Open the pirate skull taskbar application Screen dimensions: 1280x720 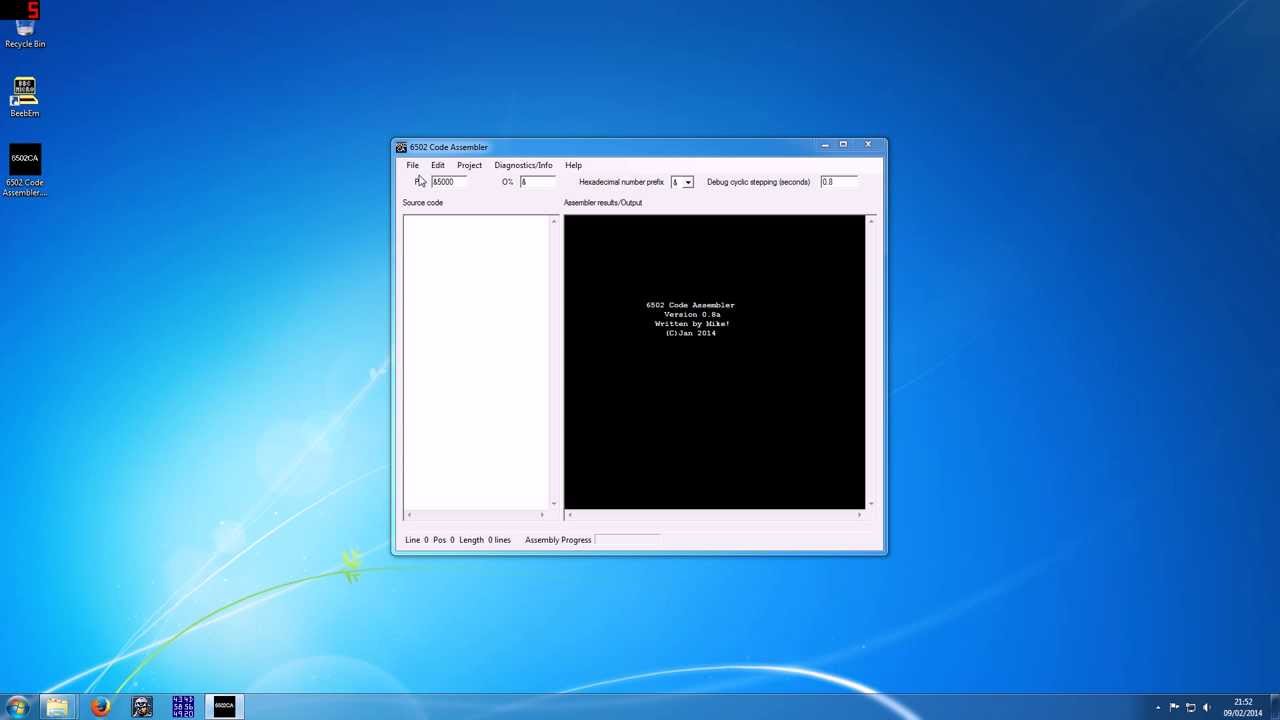point(142,707)
